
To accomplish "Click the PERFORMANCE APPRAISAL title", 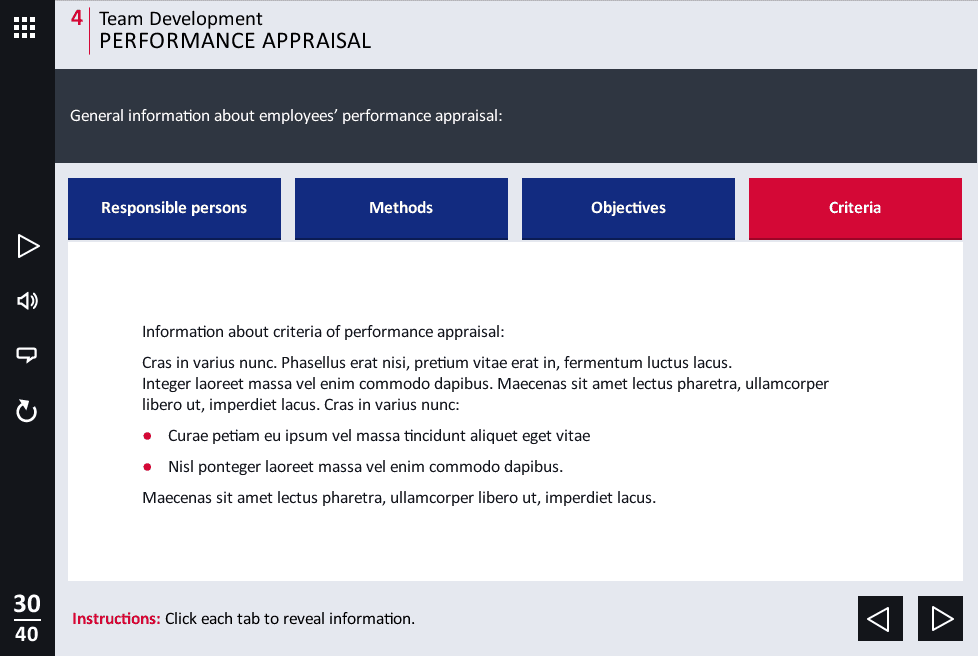I will (235, 41).
